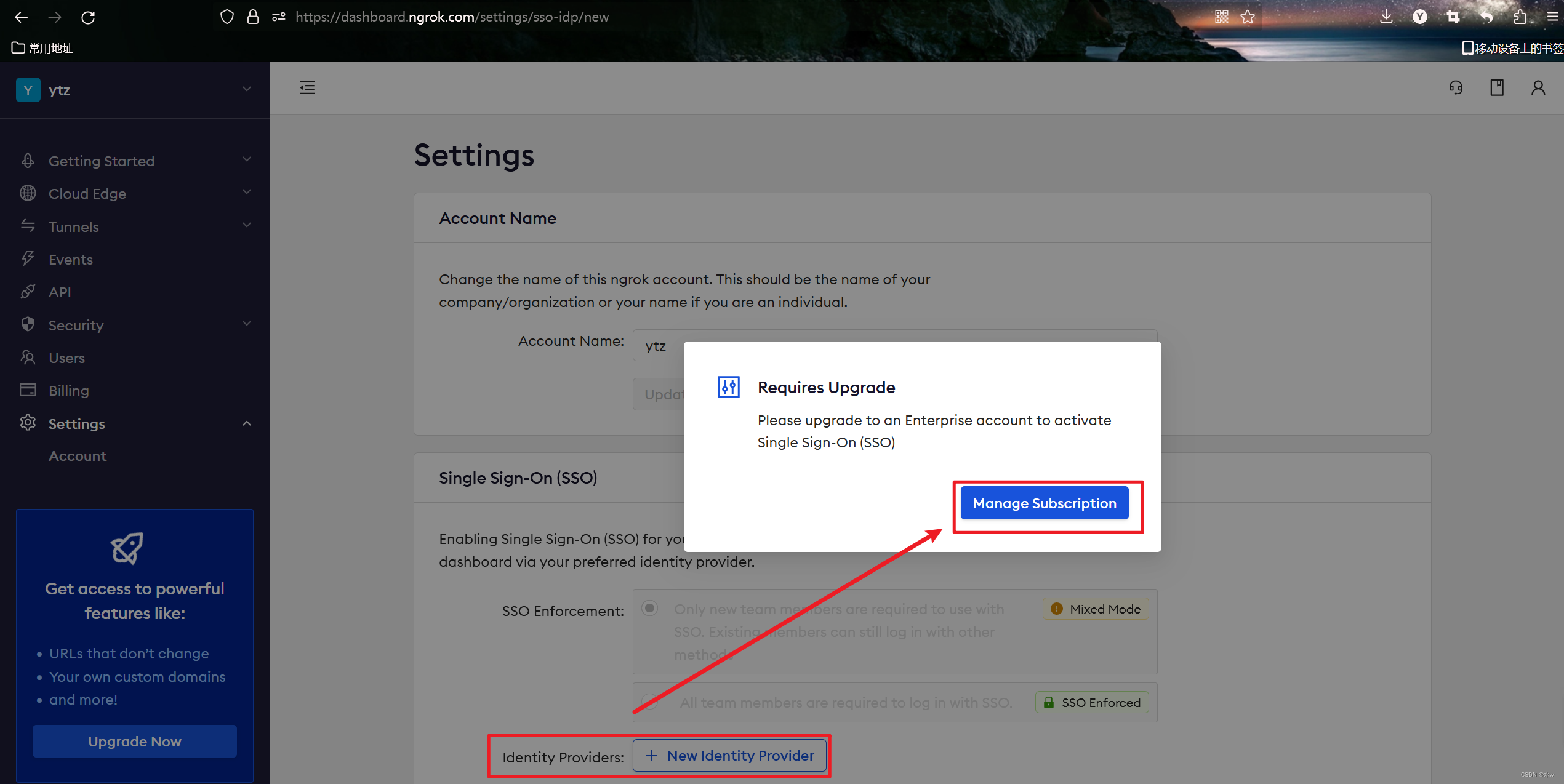Click the Manage Subscription button
1564x784 pixels.
pos(1044,503)
